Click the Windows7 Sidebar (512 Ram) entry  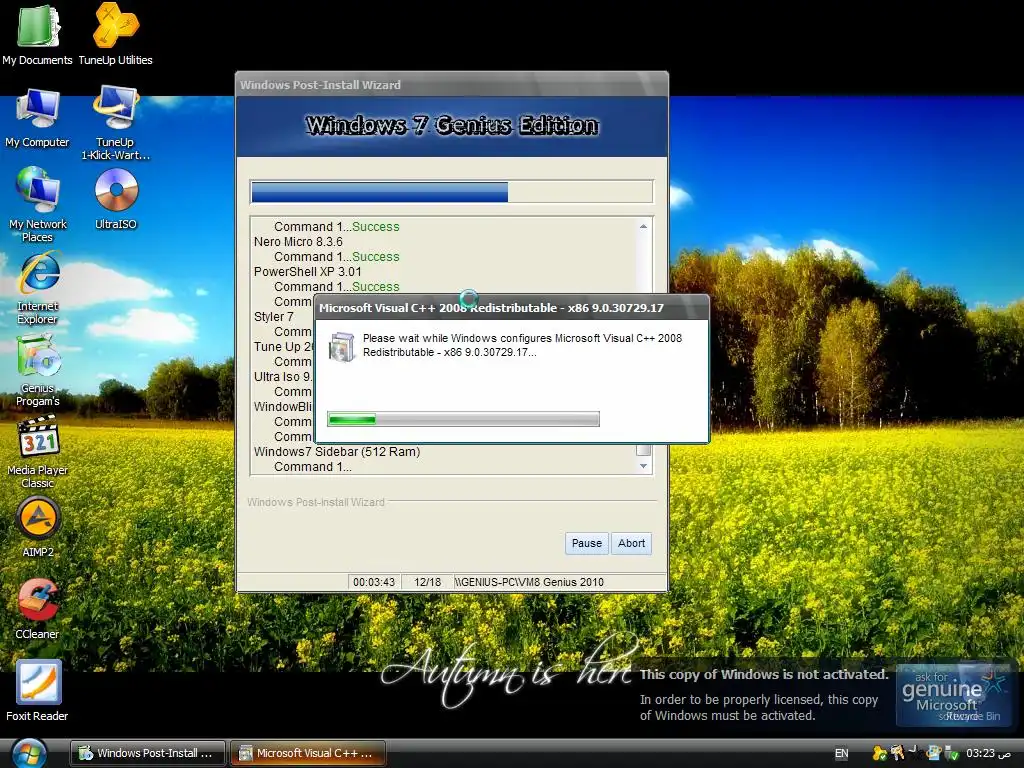pyautogui.click(x=337, y=451)
